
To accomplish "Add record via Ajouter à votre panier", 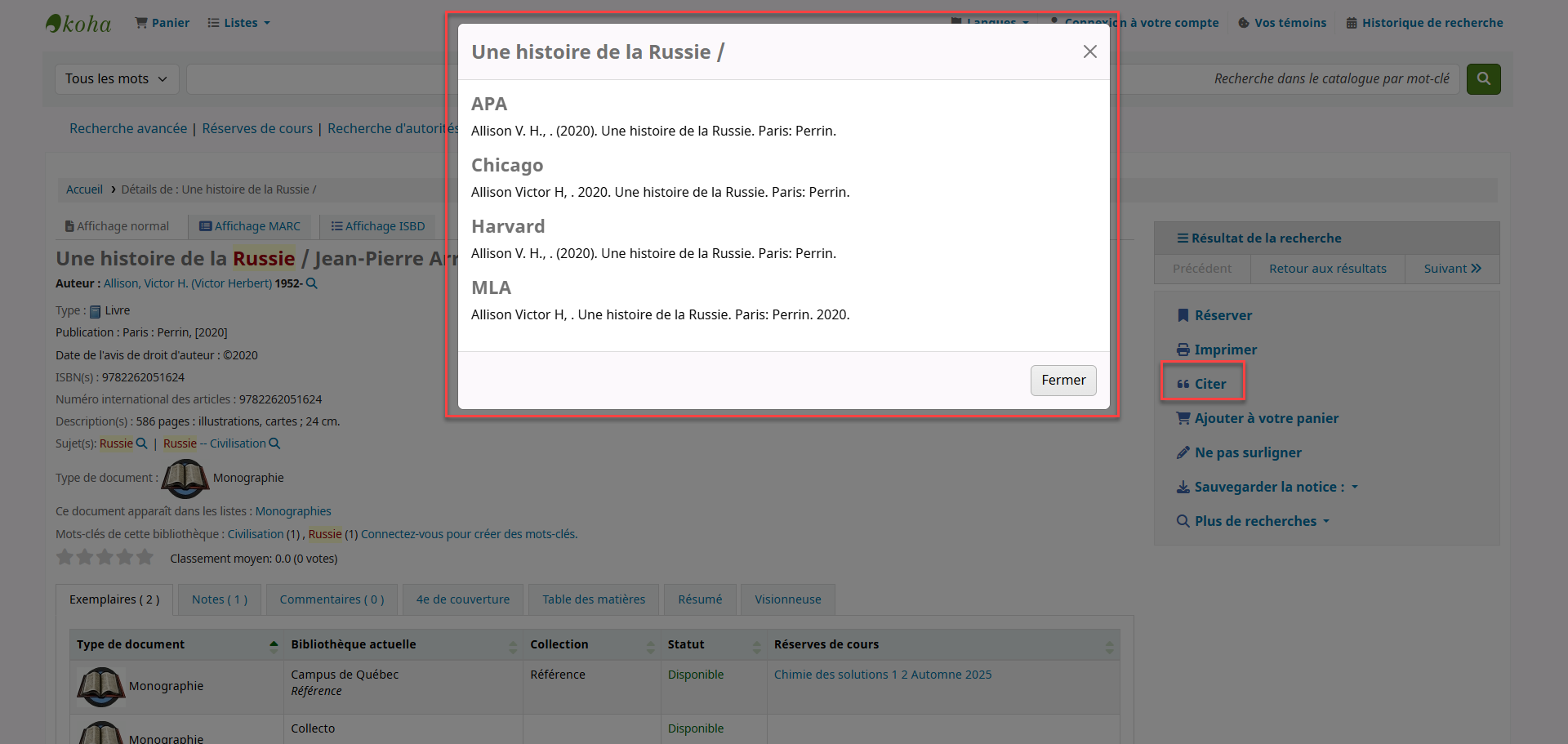I will [x=1257, y=418].
